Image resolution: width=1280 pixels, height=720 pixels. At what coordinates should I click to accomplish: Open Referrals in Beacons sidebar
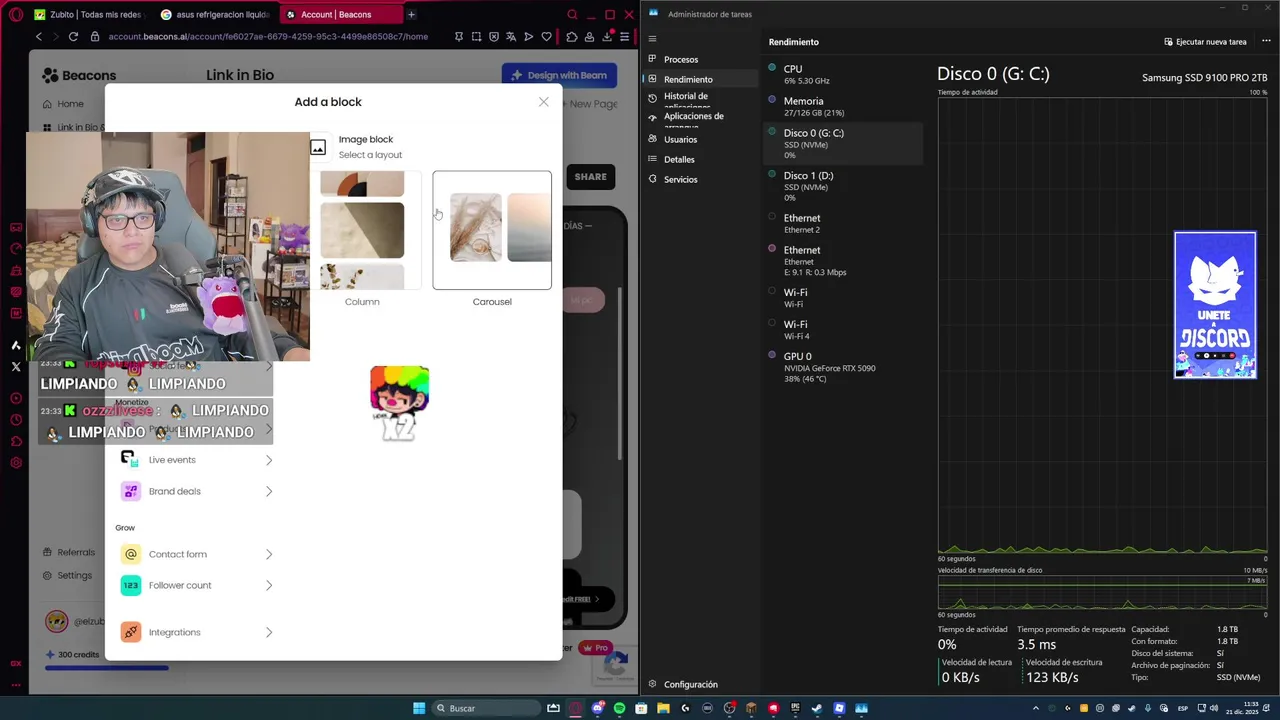click(69, 552)
